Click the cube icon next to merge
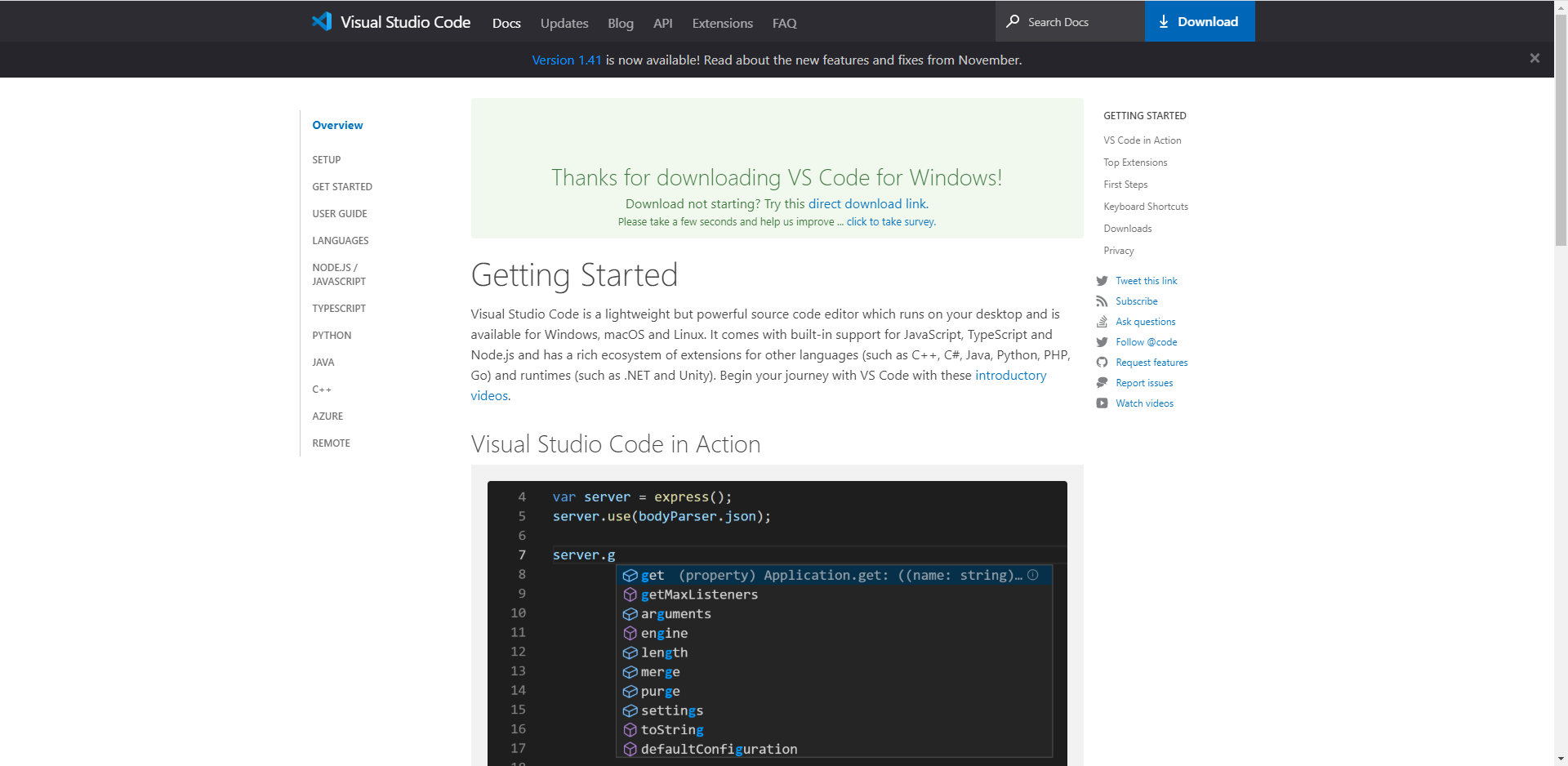 630,672
